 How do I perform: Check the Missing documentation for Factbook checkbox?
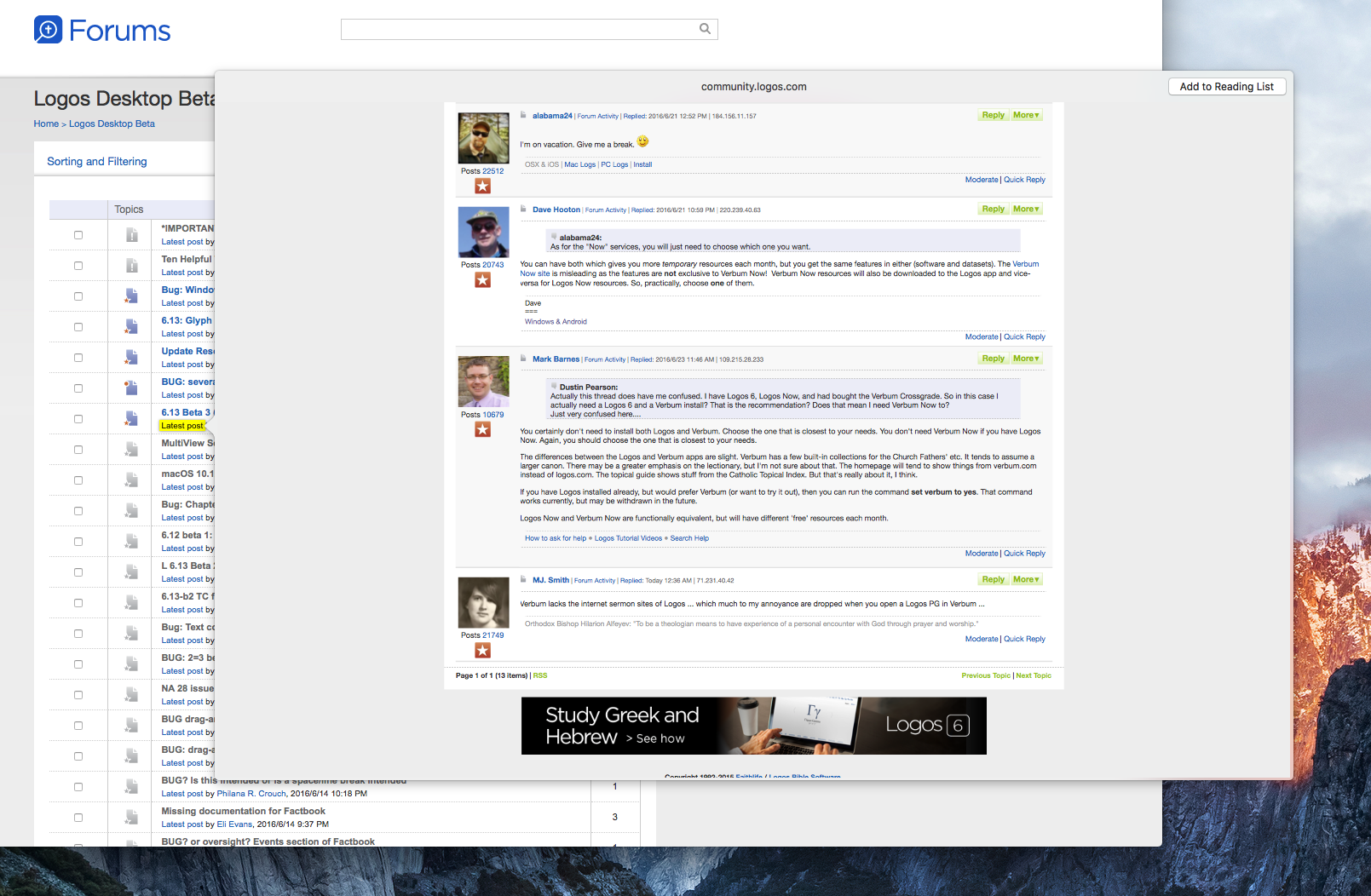click(x=78, y=818)
